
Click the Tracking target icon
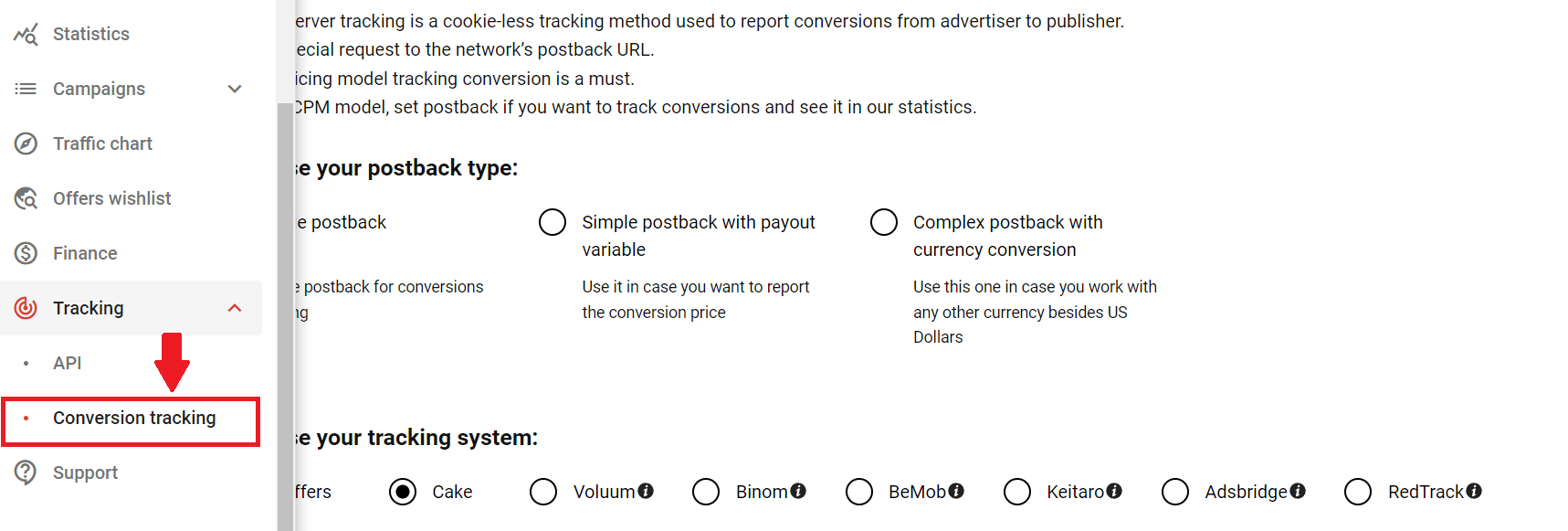tap(26, 308)
